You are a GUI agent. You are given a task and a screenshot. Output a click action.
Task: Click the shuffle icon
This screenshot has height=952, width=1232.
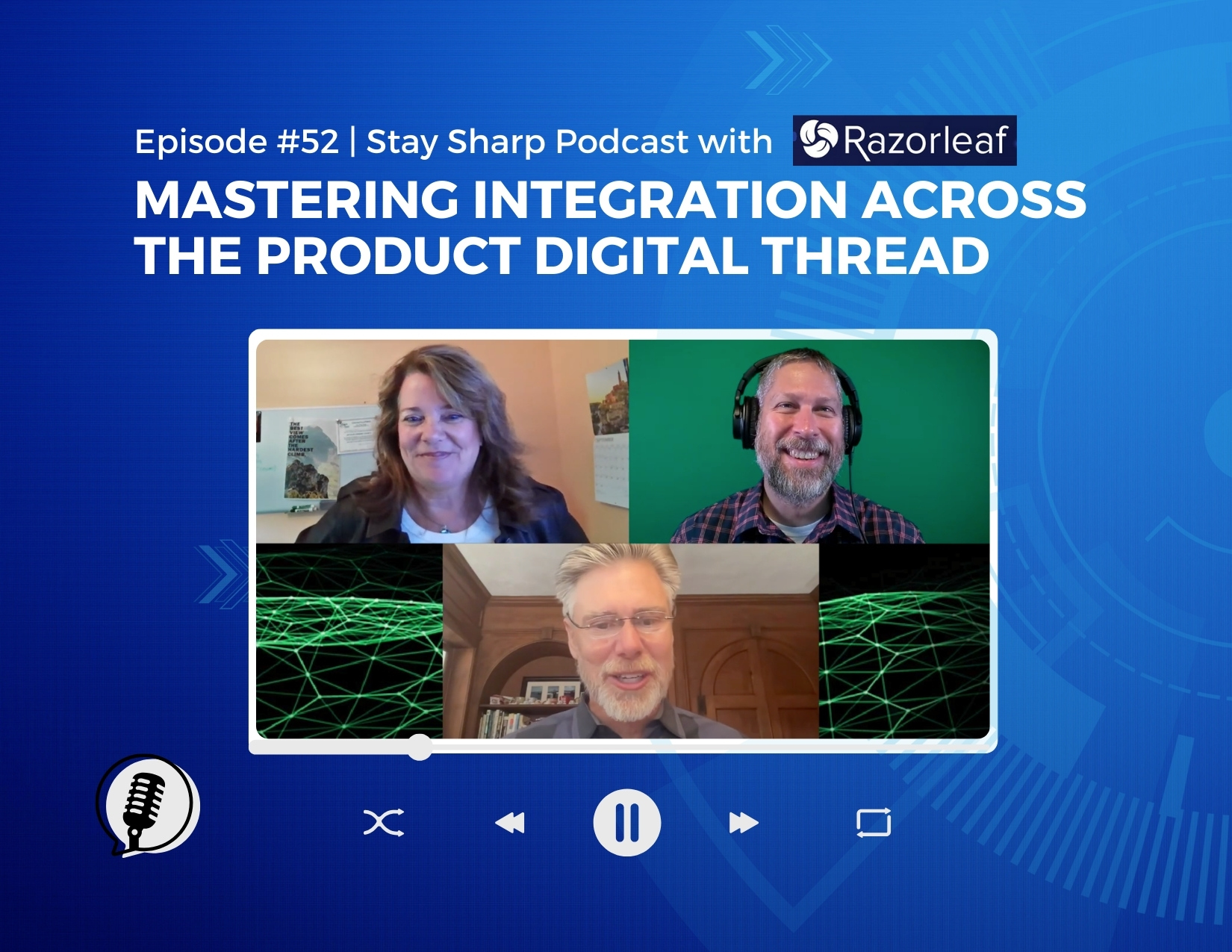pyautogui.click(x=384, y=823)
